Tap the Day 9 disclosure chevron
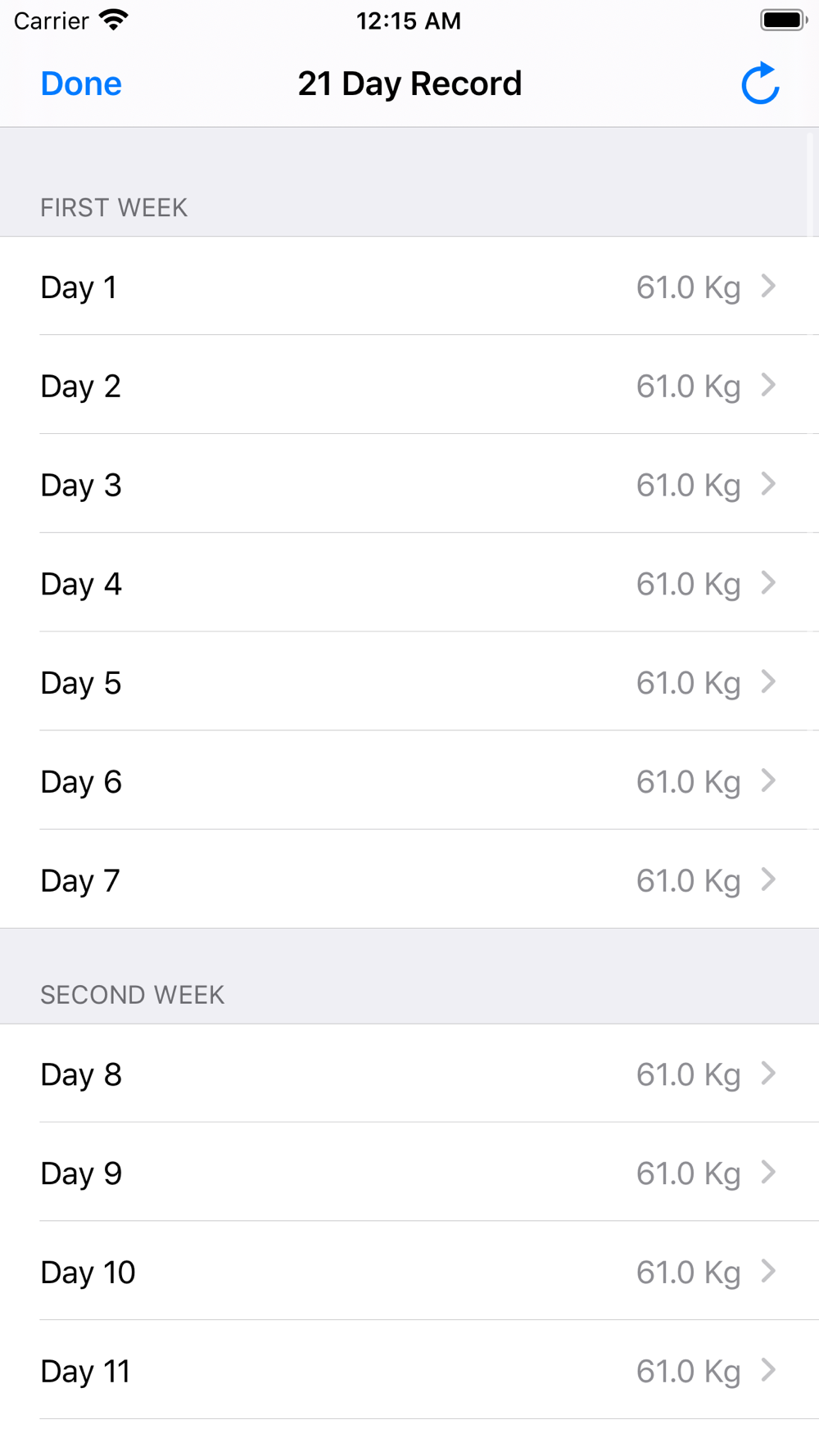The height and width of the screenshot is (1456, 819). tap(768, 1173)
